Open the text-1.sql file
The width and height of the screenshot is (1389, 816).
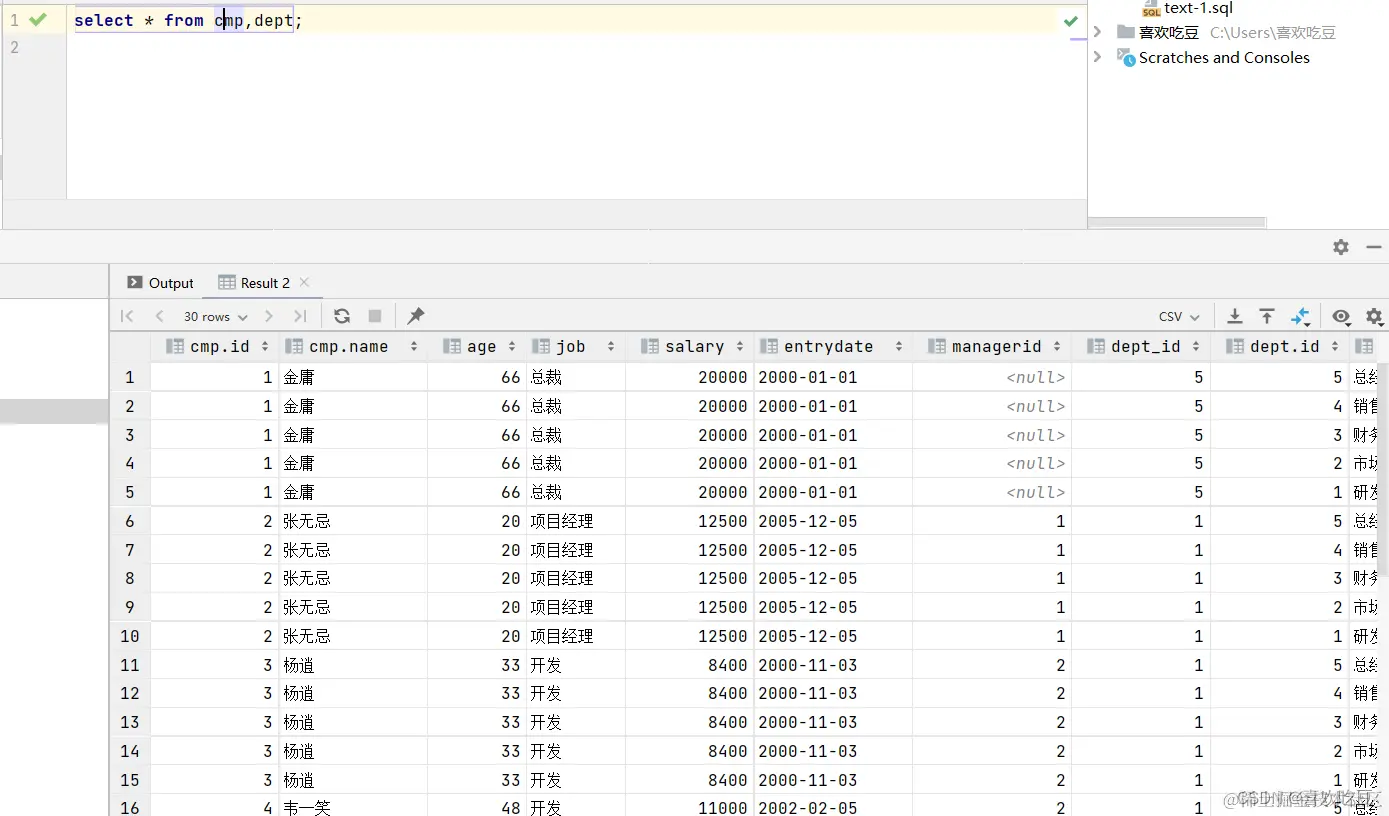coord(1198,8)
